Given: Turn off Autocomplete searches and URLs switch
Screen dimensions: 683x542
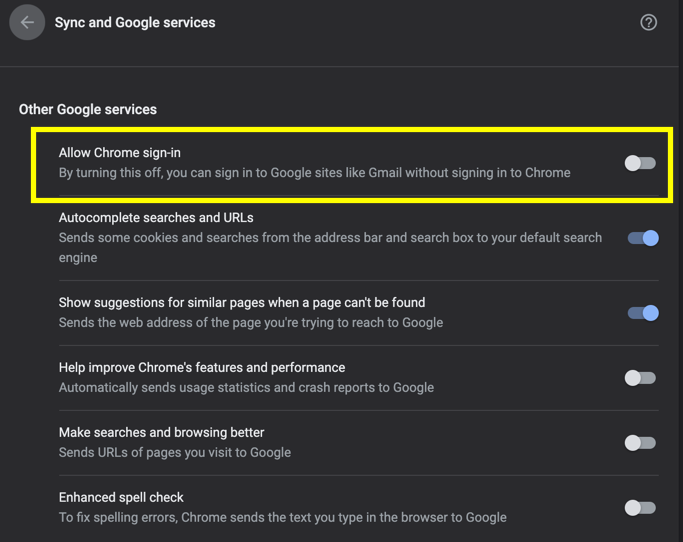Looking at the screenshot, I should (642, 238).
